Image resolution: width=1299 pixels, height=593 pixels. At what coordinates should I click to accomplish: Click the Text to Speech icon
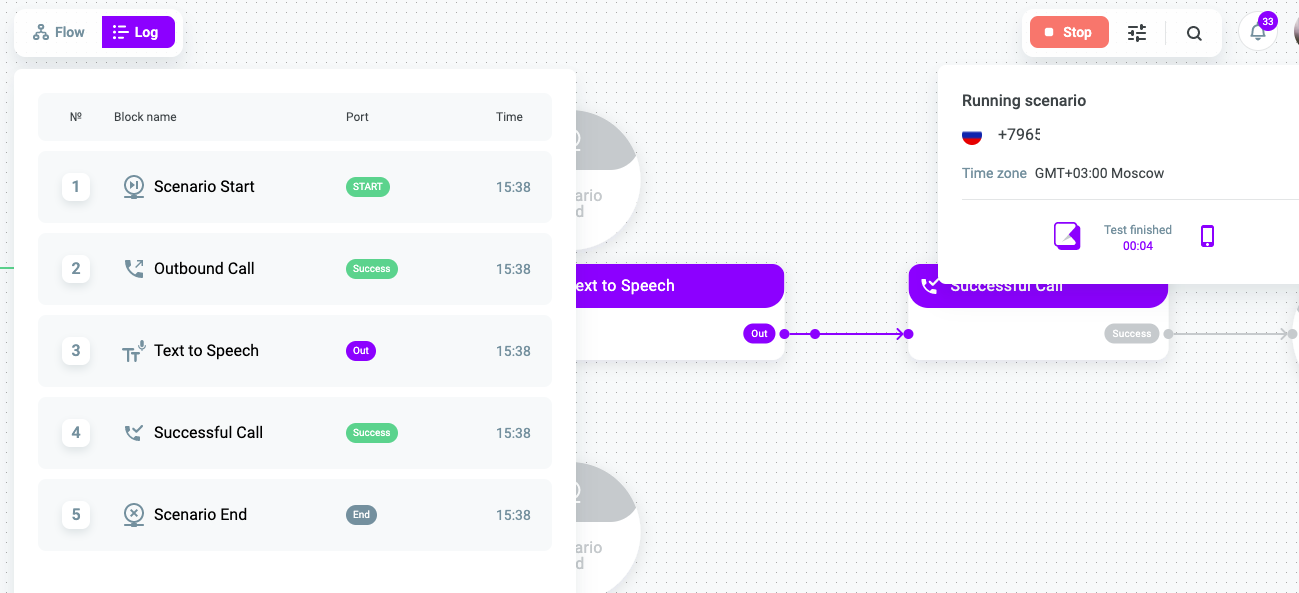tap(134, 351)
